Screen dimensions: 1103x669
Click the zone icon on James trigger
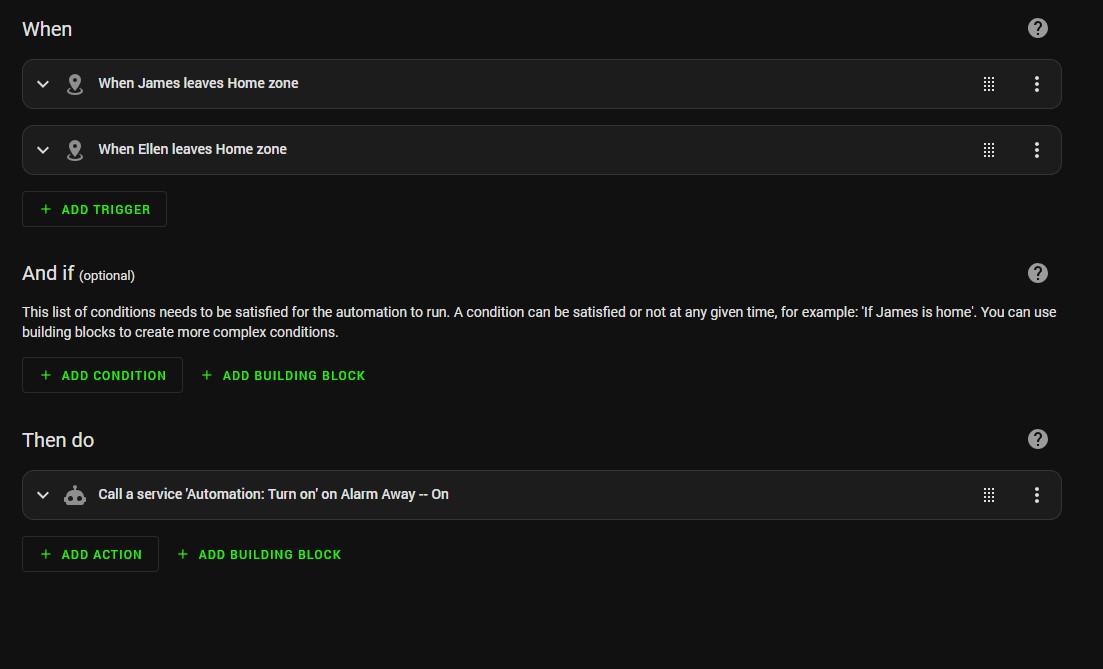click(x=75, y=84)
